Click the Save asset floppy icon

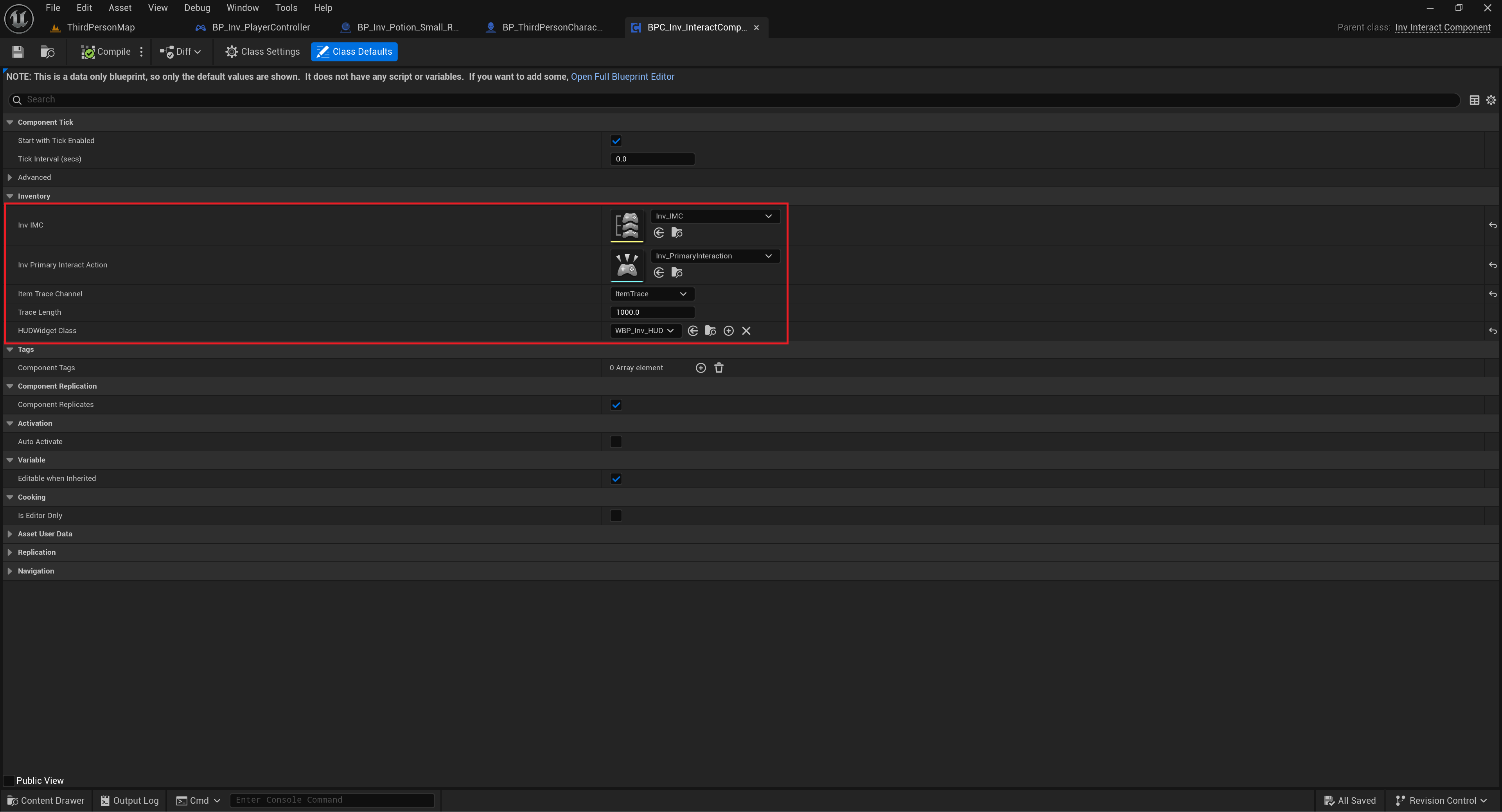point(18,51)
